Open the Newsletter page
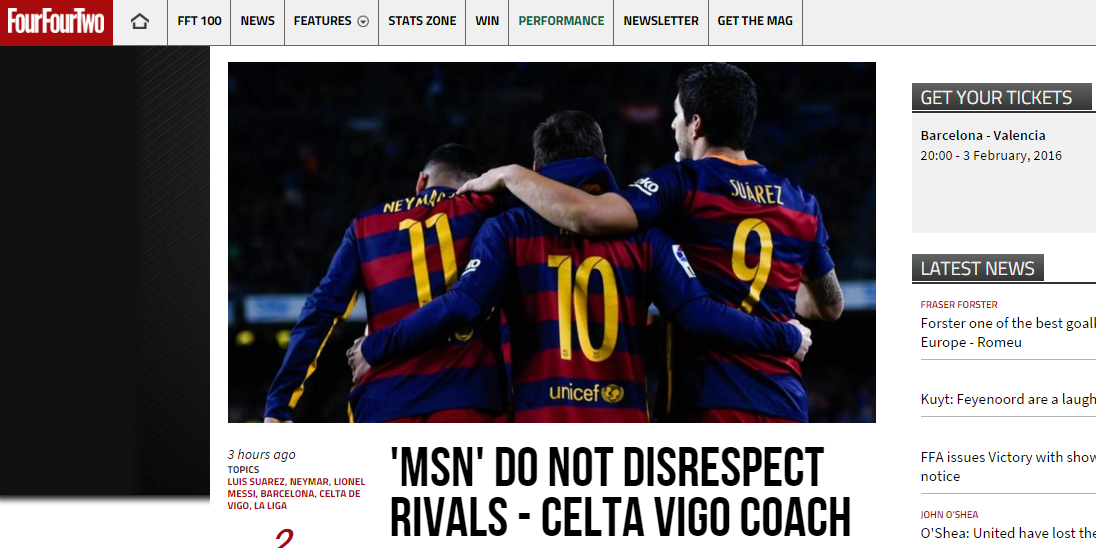Viewport: 1096px width, 548px height. click(x=661, y=21)
